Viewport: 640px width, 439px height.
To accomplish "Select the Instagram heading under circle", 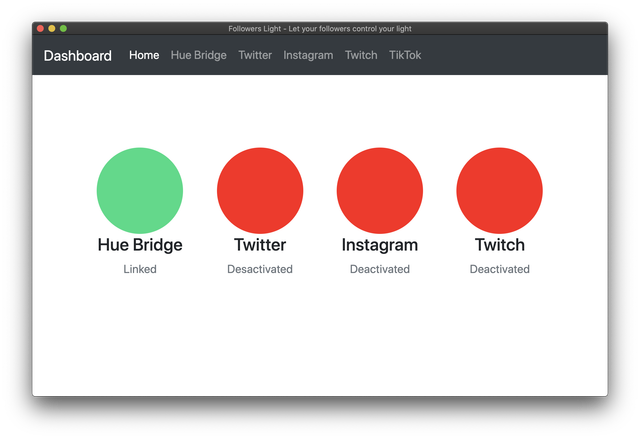I will [x=380, y=246].
